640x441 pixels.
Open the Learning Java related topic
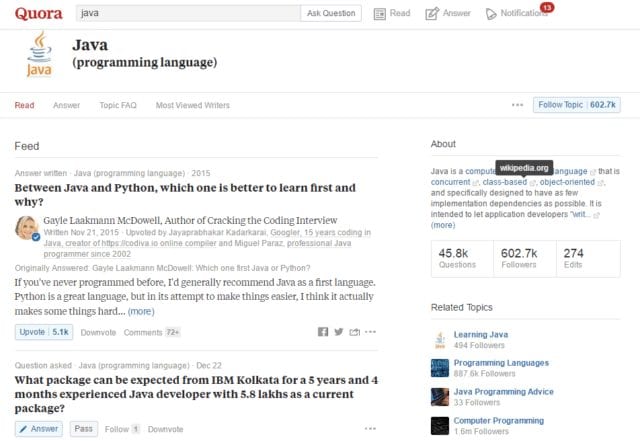click(x=481, y=335)
